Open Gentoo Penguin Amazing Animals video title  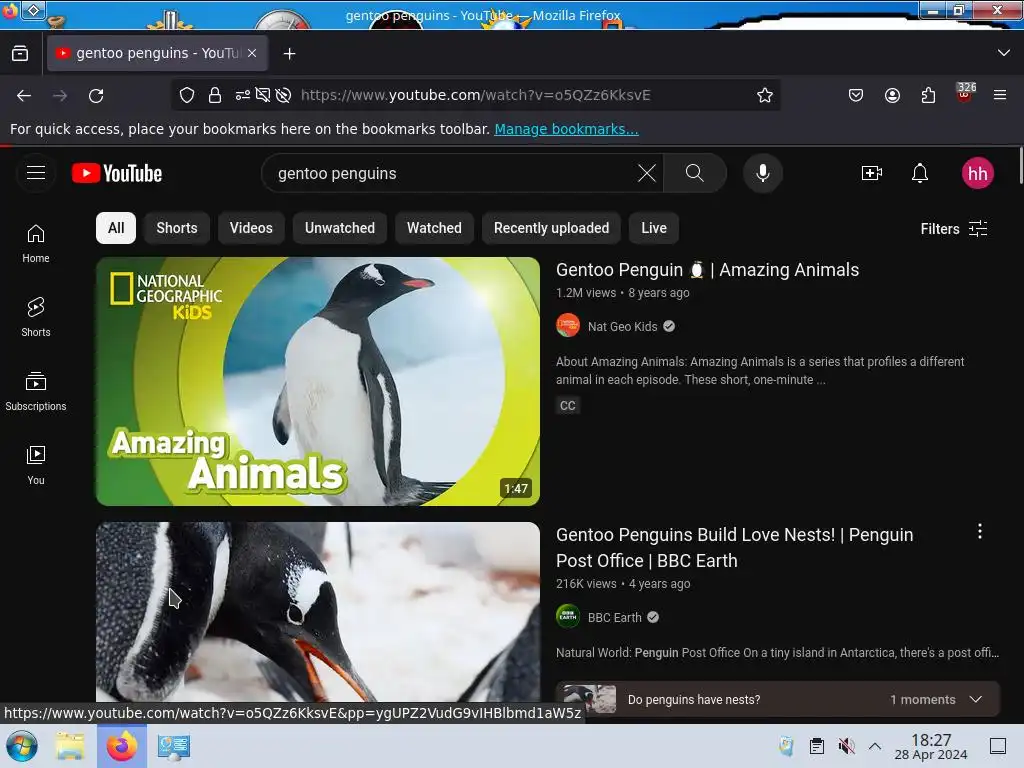click(707, 270)
